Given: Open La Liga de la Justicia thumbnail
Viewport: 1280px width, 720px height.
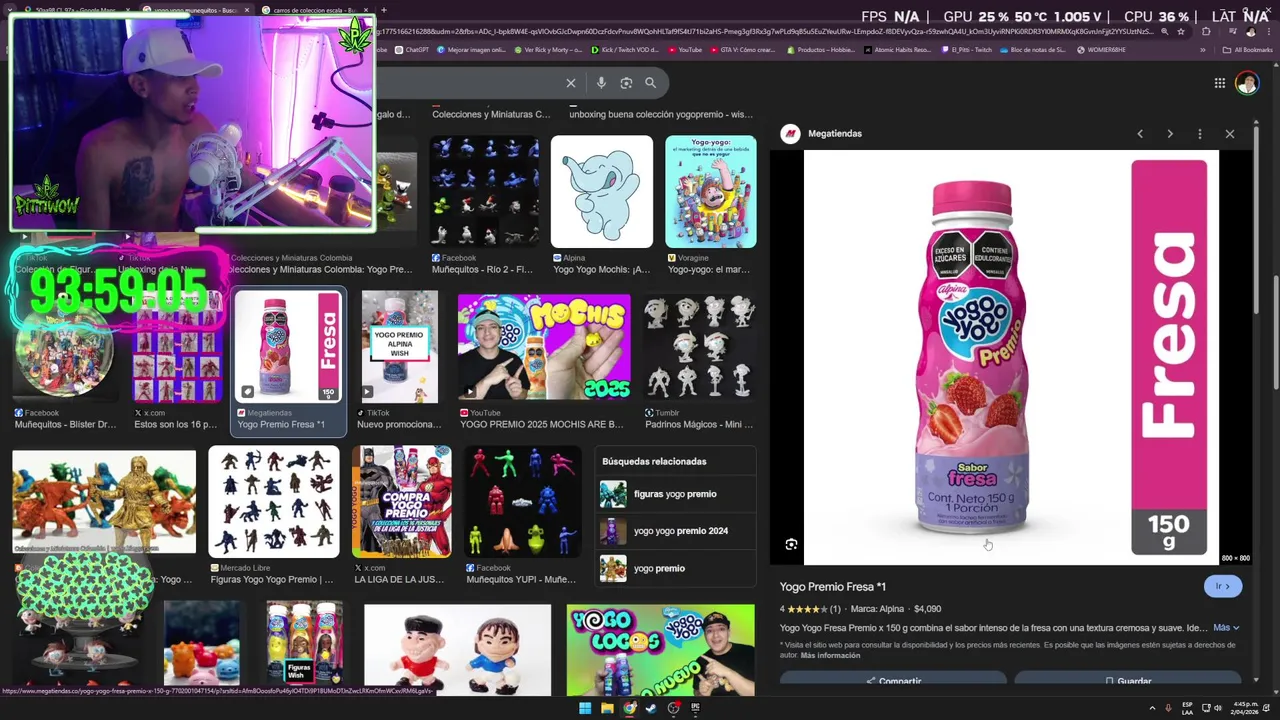Looking at the screenshot, I should pyautogui.click(x=402, y=502).
